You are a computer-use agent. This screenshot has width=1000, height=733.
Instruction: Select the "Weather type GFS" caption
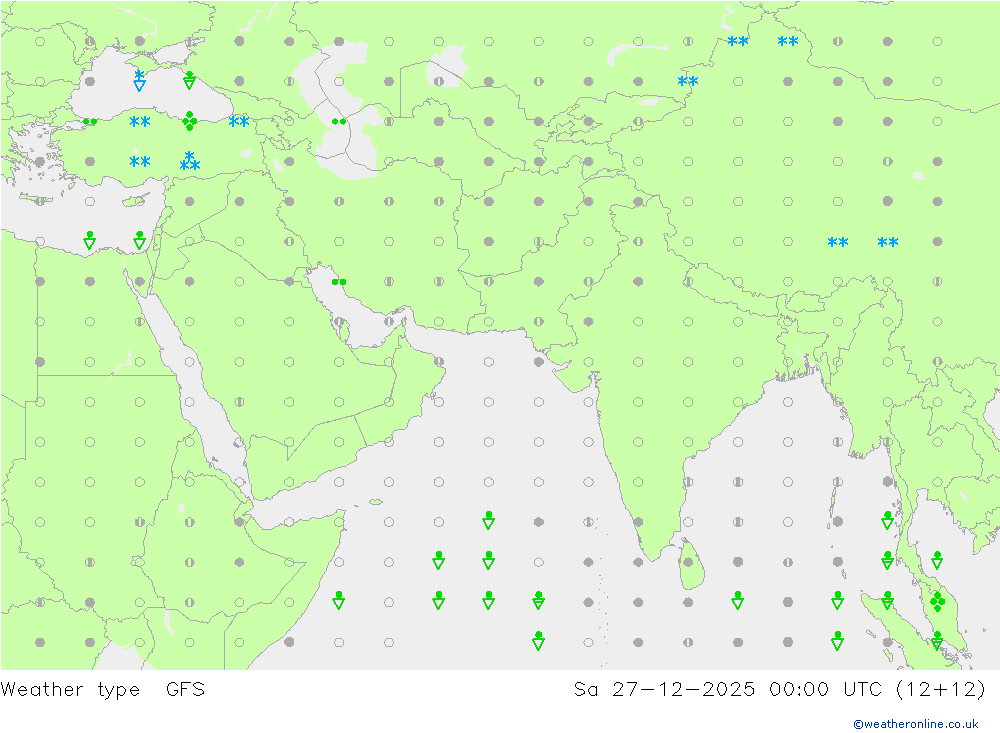point(103,690)
